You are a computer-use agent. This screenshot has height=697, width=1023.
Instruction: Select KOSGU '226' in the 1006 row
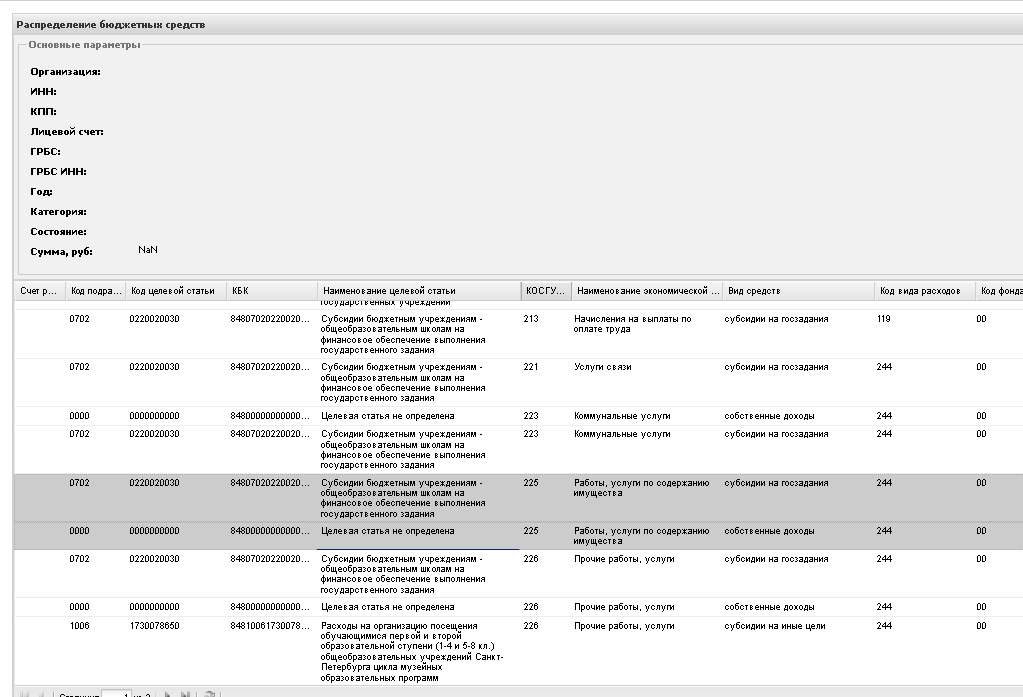coord(531,626)
